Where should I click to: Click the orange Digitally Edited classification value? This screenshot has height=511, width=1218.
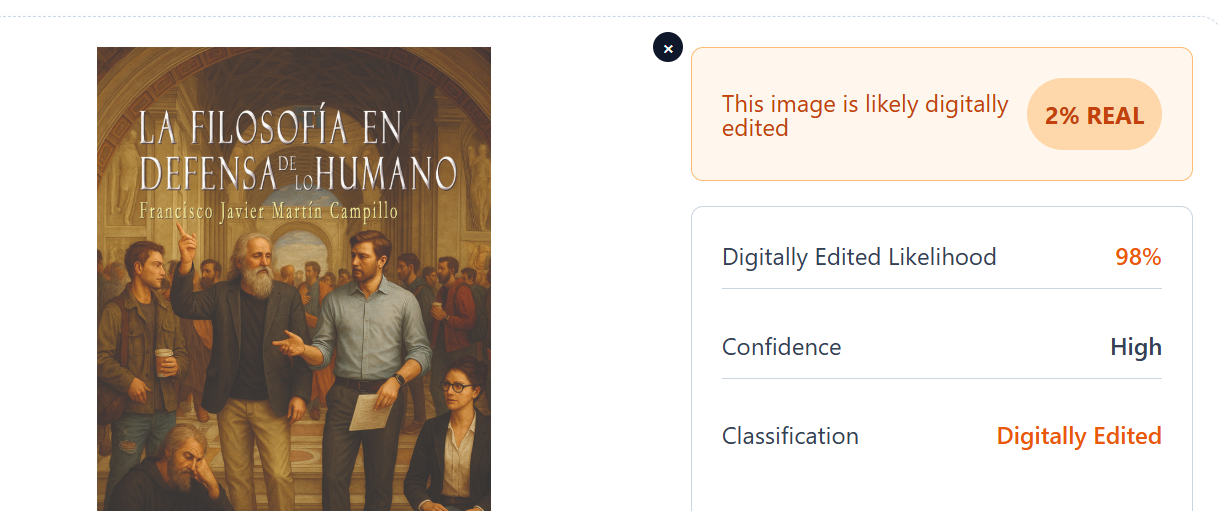1078,436
